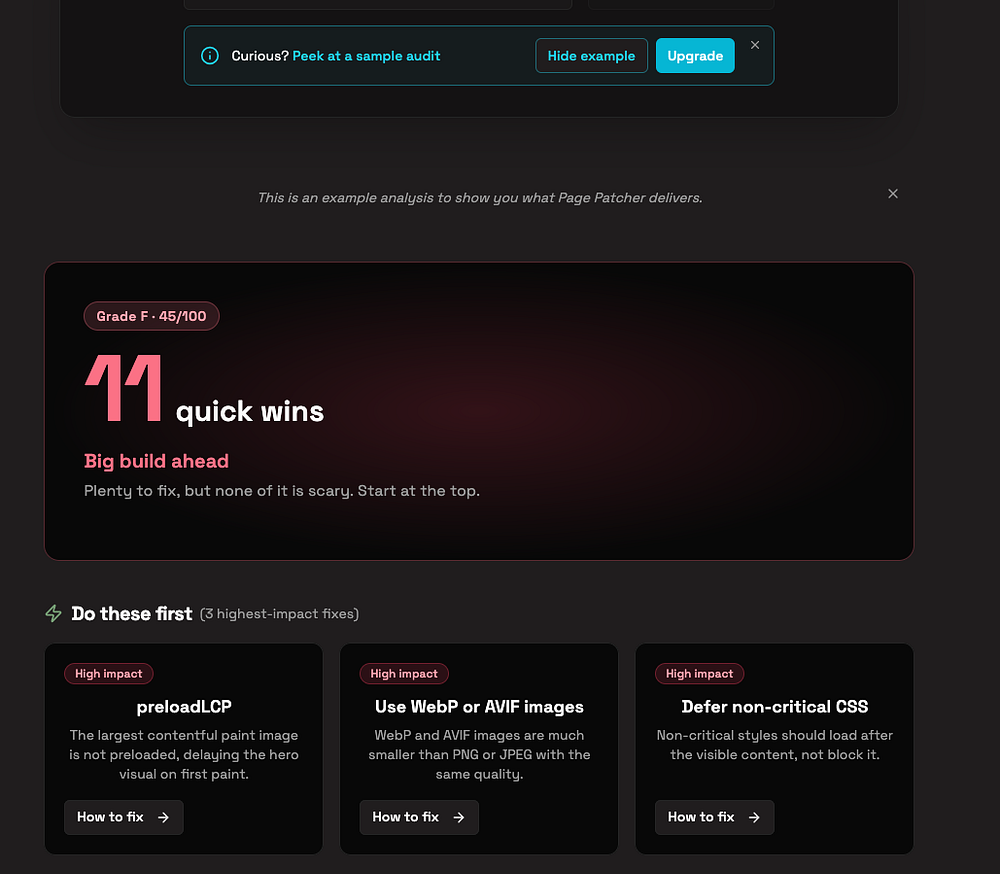
Task: Open the Peek at a sample audit link
Action: [x=366, y=56]
